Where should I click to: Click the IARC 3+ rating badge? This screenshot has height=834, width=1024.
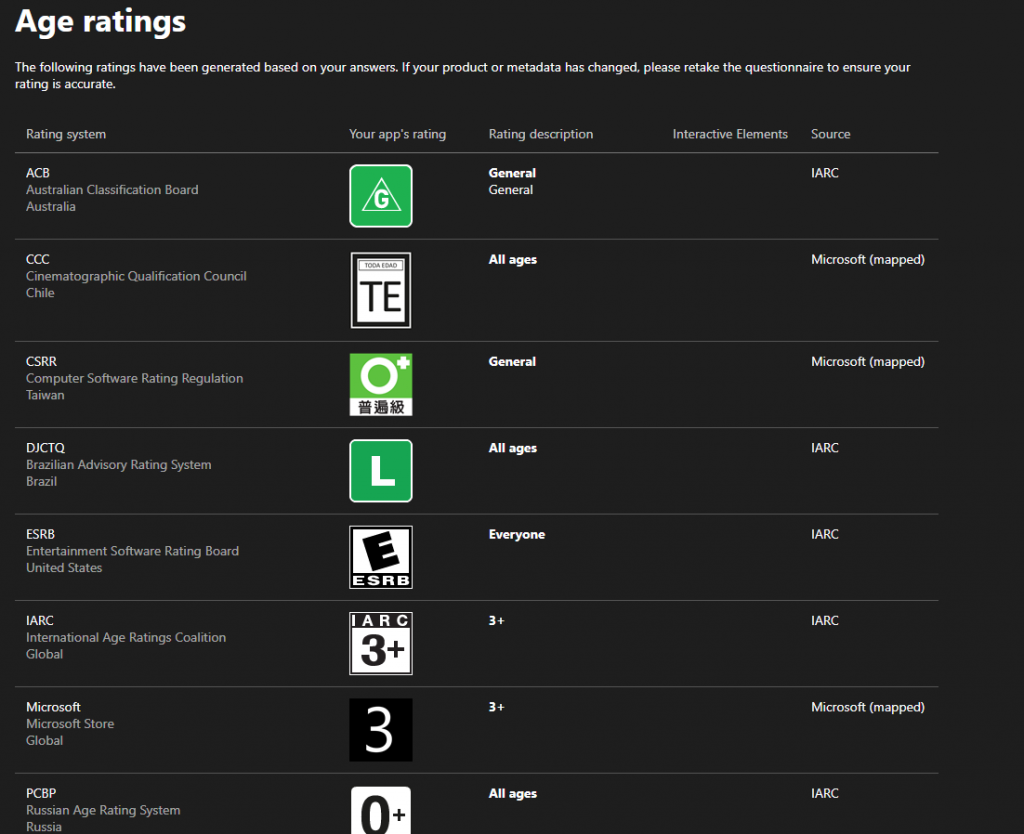pyautogui.click(x=380, y=643)
